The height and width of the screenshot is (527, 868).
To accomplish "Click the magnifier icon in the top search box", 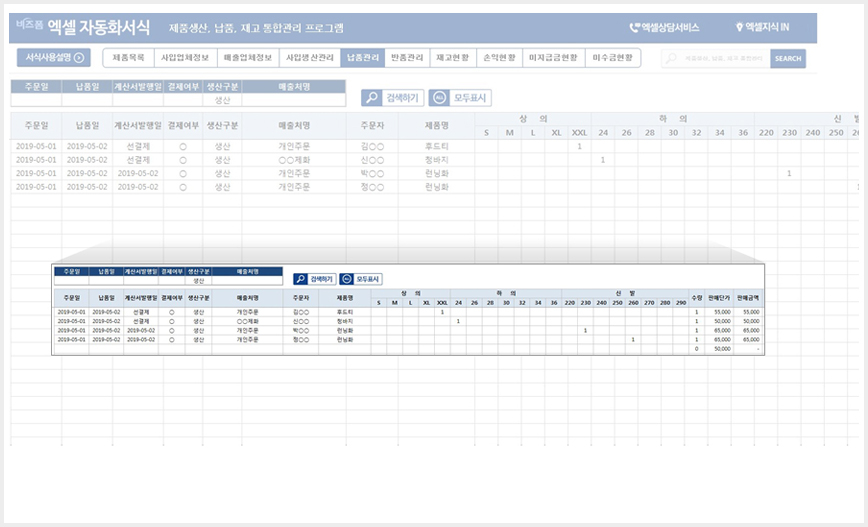I will click(x=671, y=58).
